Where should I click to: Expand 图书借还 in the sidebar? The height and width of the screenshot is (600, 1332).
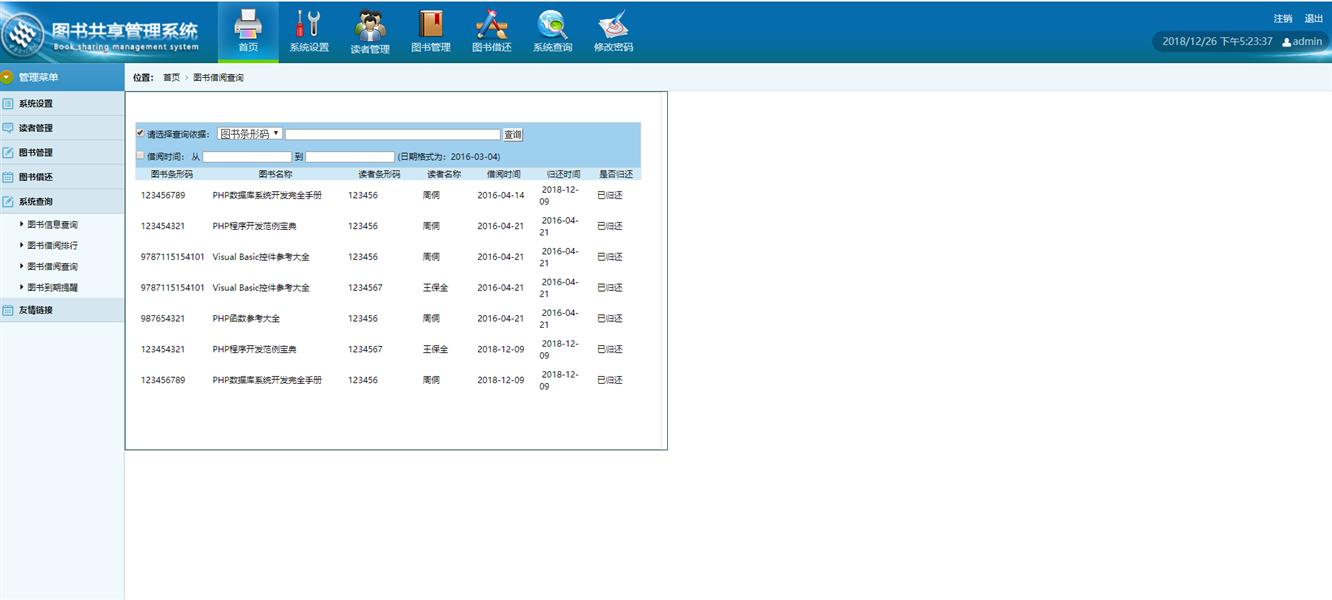pos(36,177)
